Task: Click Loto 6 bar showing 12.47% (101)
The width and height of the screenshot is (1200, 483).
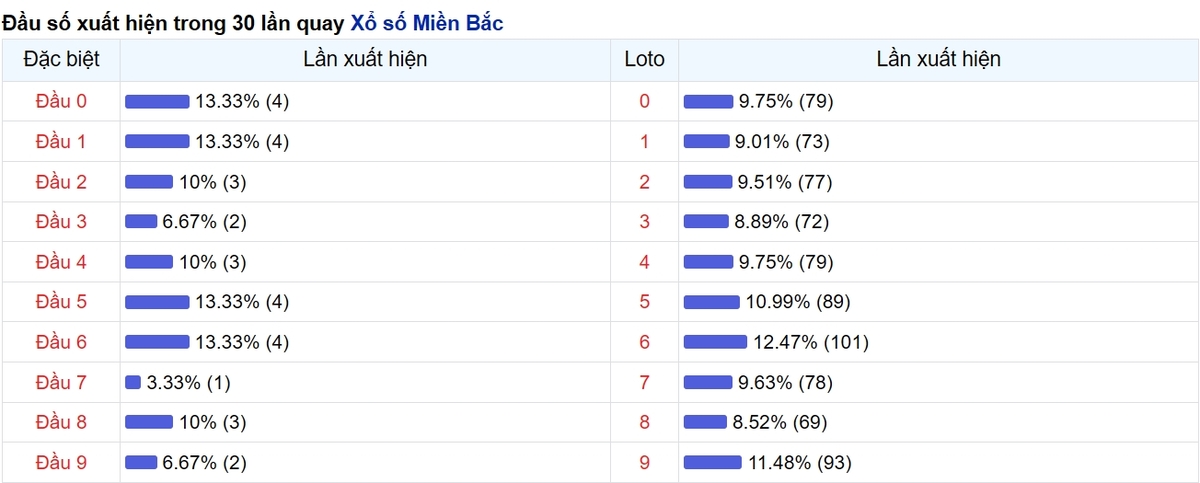Action: [715, 342]
